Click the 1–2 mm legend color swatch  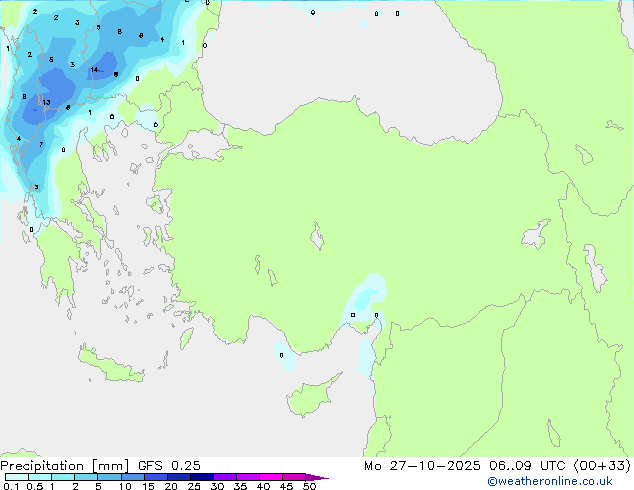(x=63, y=477)
